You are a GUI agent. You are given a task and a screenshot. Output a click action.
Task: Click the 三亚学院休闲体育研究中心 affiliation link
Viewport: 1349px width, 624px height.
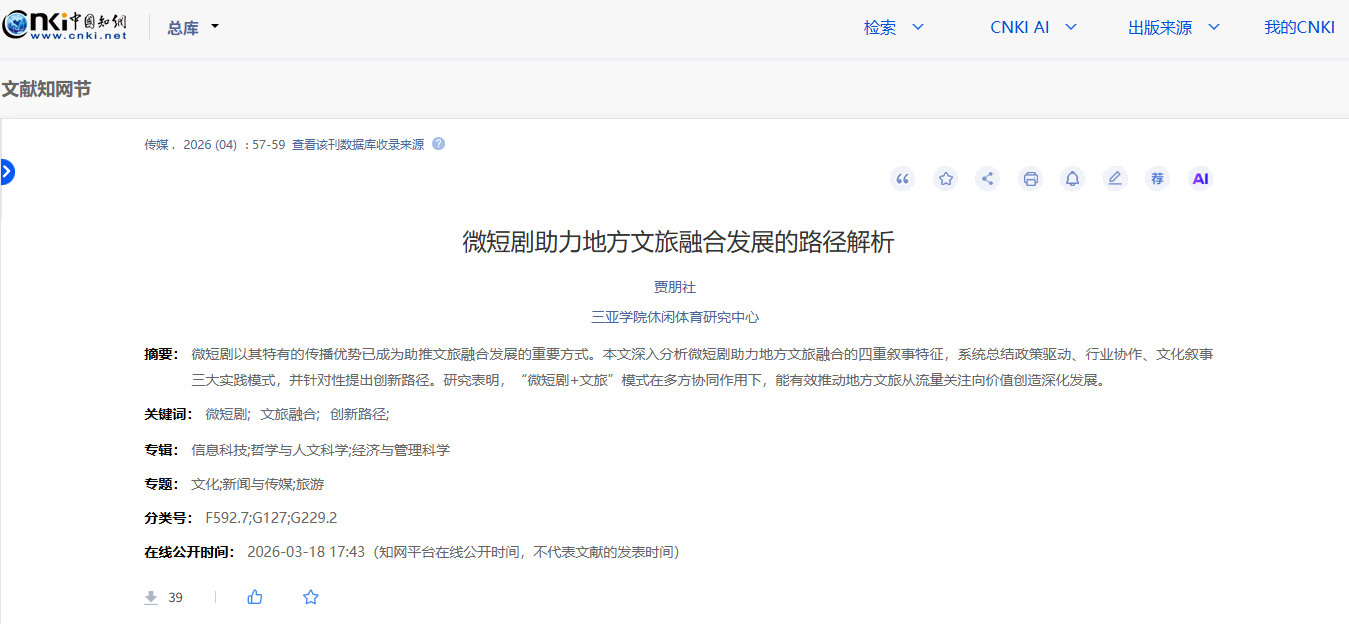[x=675, y=317]
